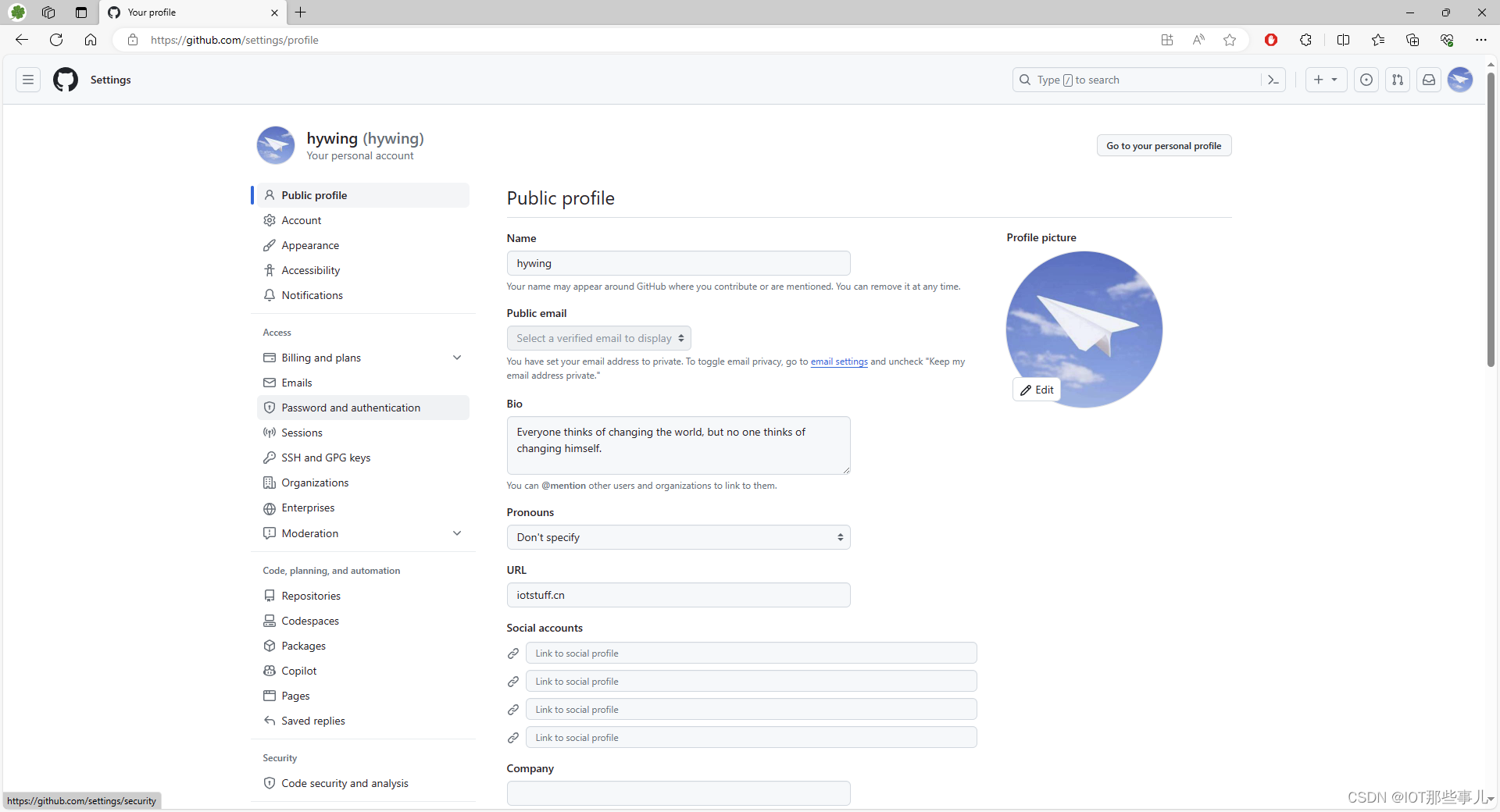Open the email settings link
The image size is (1500, 812).
coord(838,361)
